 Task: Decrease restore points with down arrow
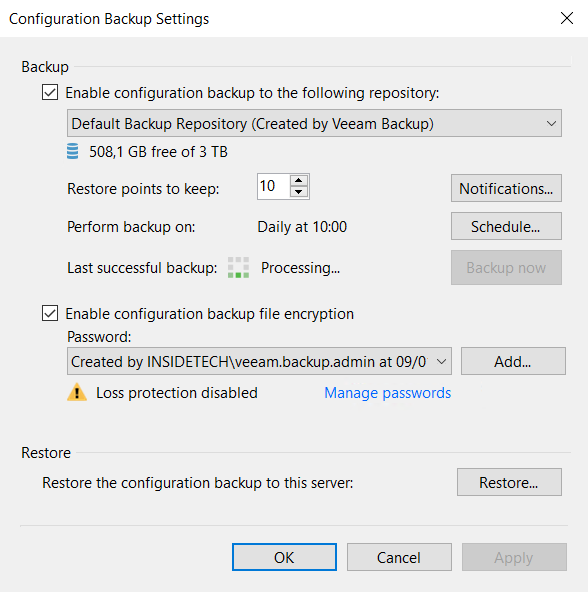[299, 192]
